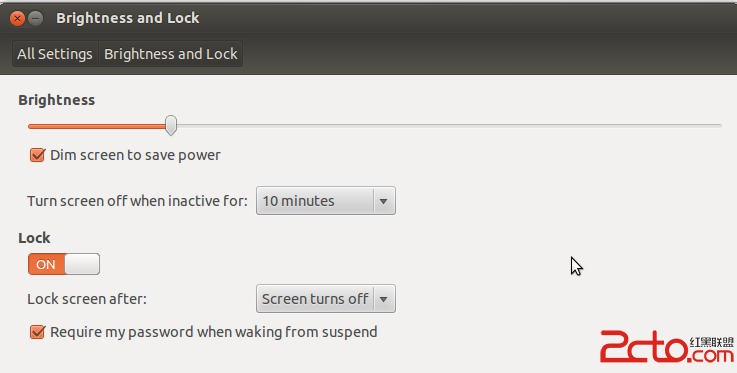The image size is (737, 373).
Task: Click the 'Dim screen to save power' label
Action: (135, 155)
